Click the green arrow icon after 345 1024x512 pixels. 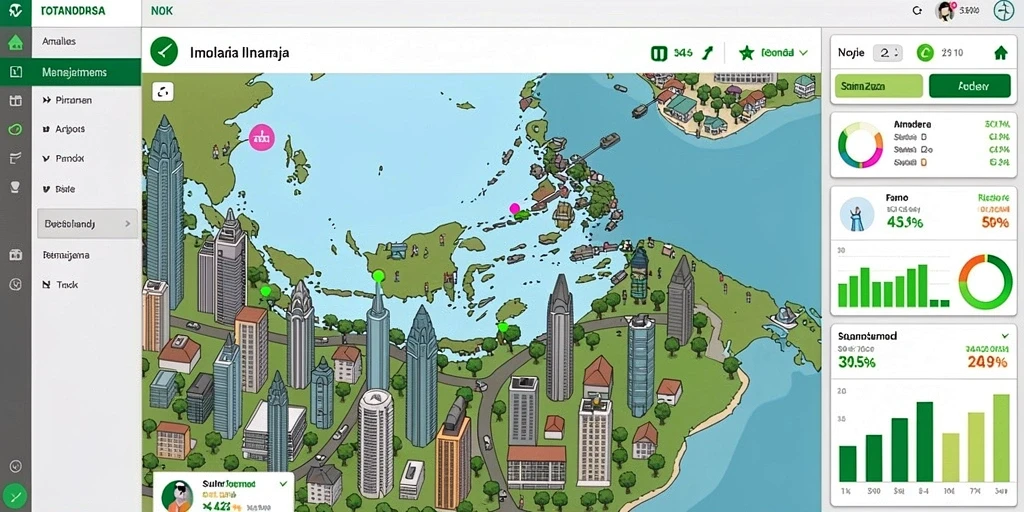[x=707, y=53]
